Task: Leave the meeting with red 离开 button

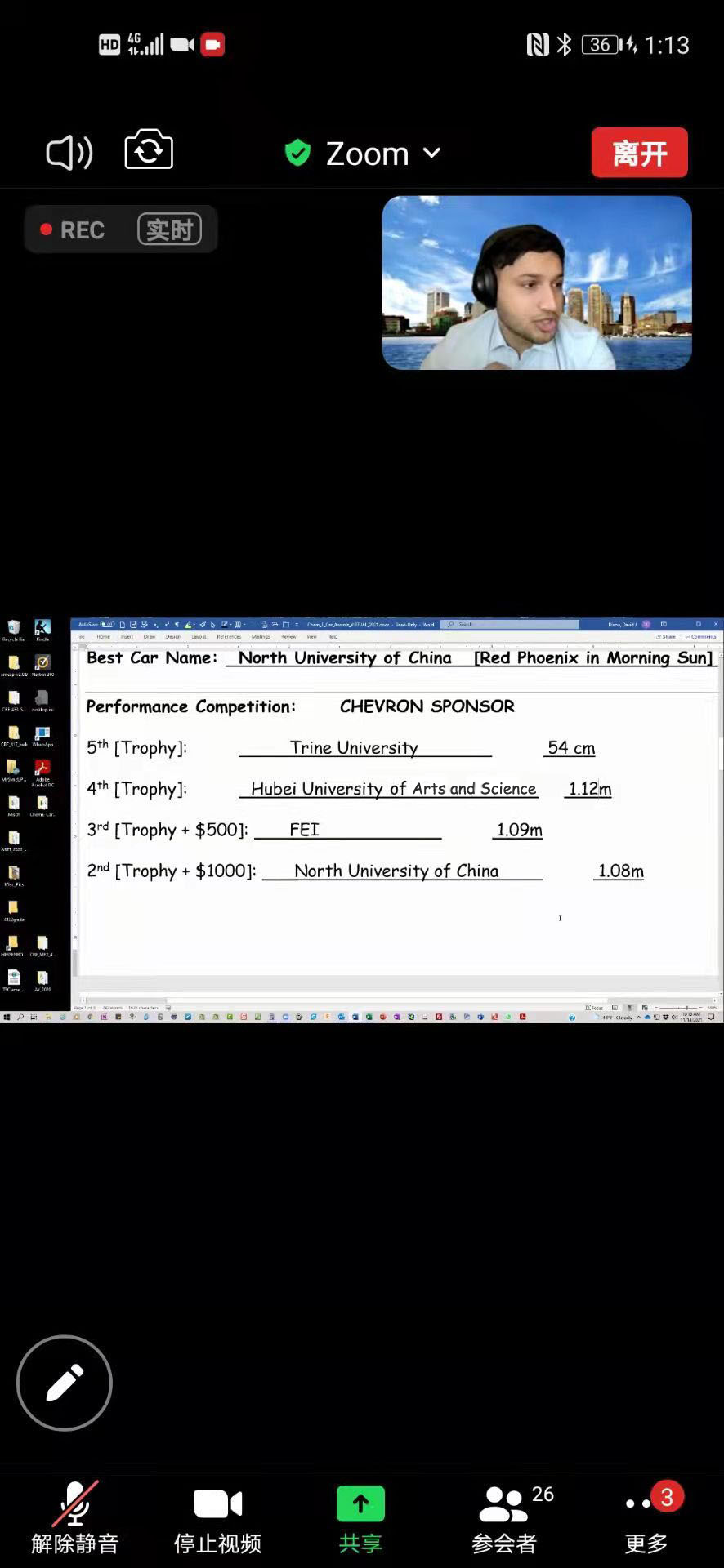Action: pyautogui.click(x=639, y=153)
